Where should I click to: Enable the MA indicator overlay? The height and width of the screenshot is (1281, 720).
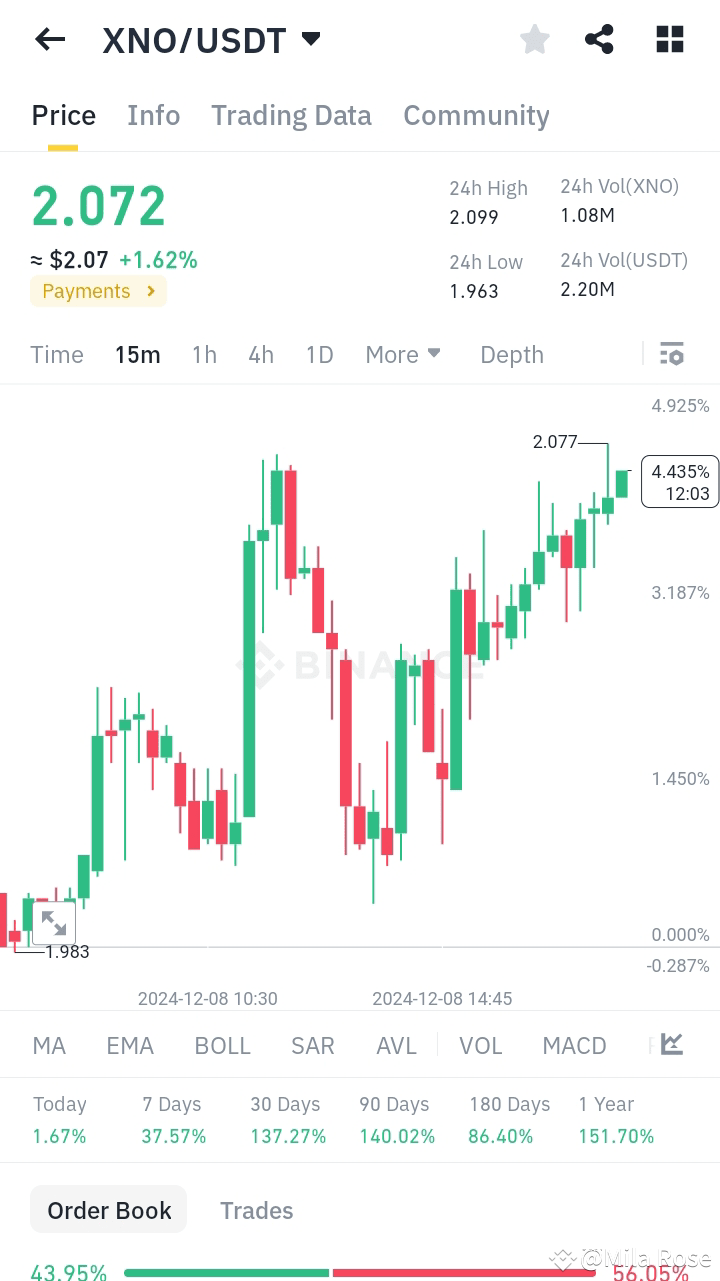(48, 1044)
